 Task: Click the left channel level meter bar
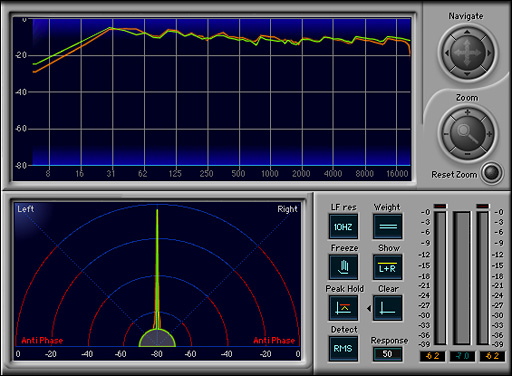pyautogui.click(x=440, y=278)
